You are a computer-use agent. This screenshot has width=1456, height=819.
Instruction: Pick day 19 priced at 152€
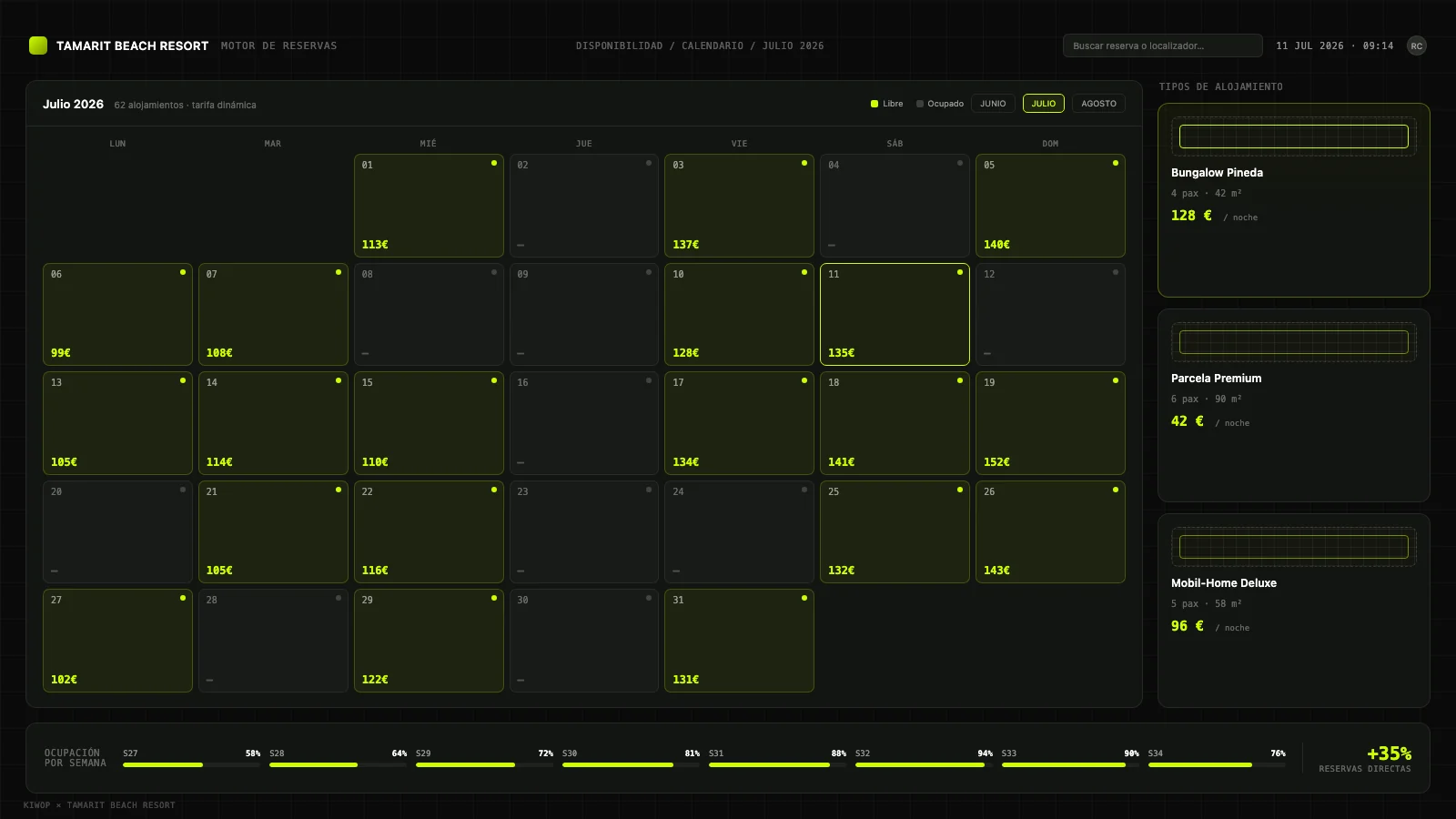coord(1050,423)
